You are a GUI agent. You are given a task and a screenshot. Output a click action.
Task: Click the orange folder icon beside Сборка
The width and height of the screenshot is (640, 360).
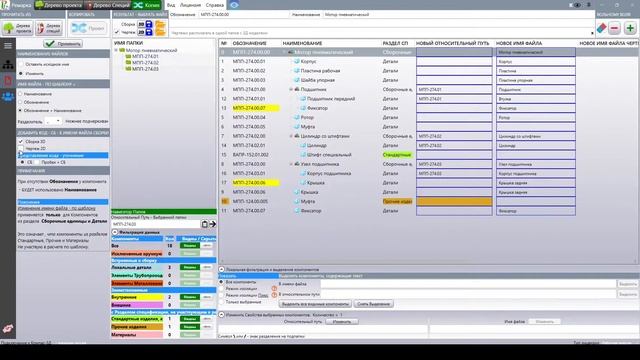(160, 24)
